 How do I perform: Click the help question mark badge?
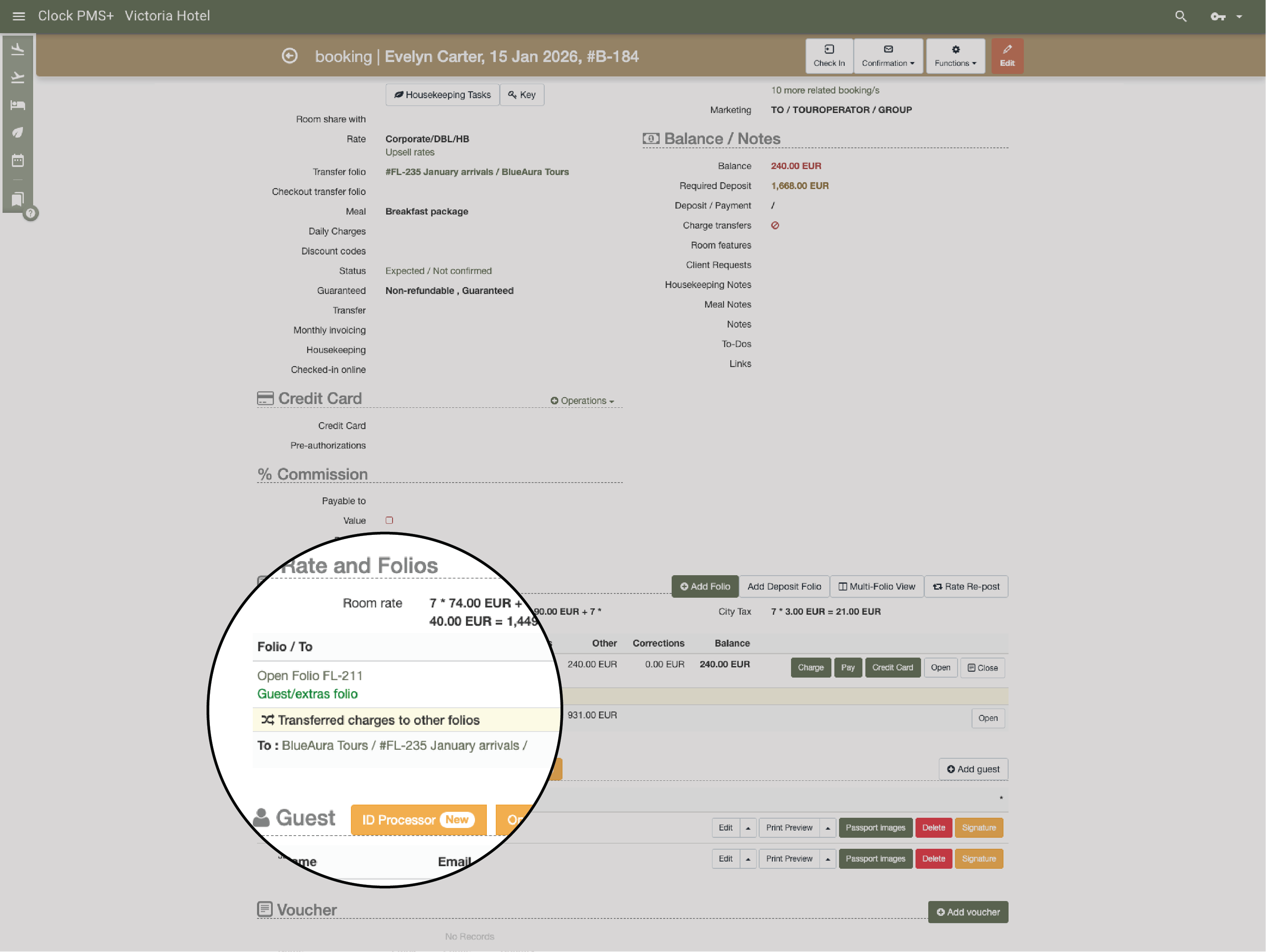pyautogui.click(x=31, y=213)
